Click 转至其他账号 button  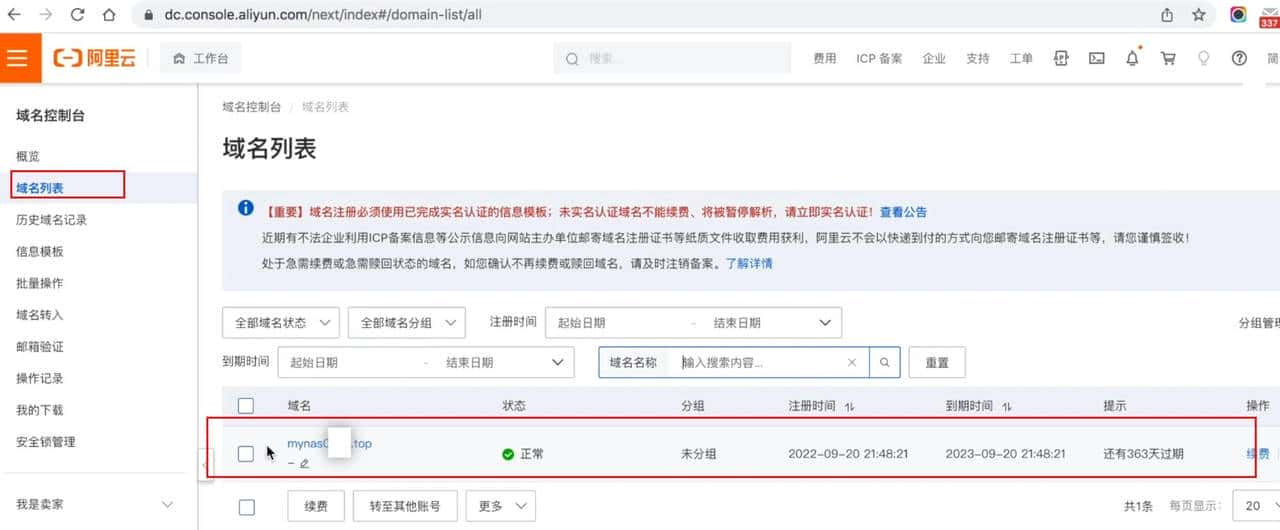pyautogui.click(x=405, y=506)
